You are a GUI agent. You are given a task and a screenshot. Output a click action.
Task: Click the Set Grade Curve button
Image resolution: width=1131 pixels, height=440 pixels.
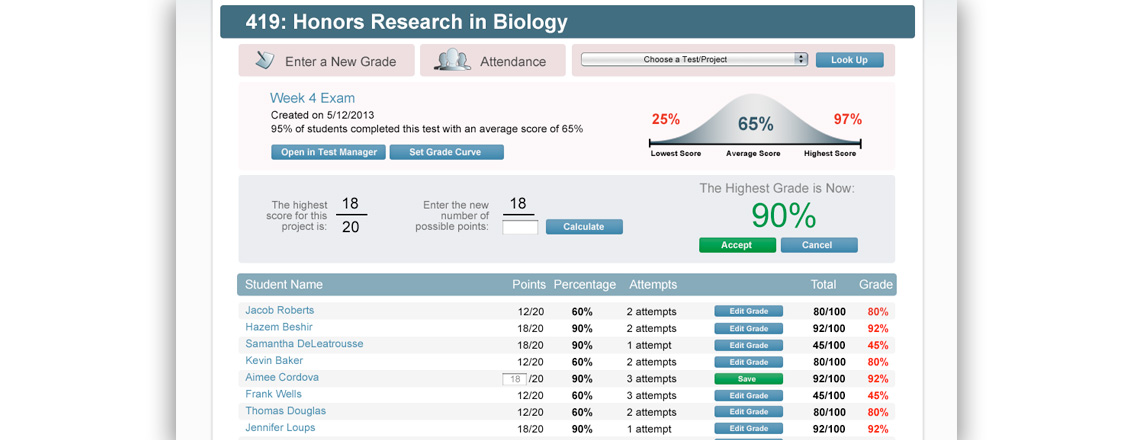click(x=446, y=152)
